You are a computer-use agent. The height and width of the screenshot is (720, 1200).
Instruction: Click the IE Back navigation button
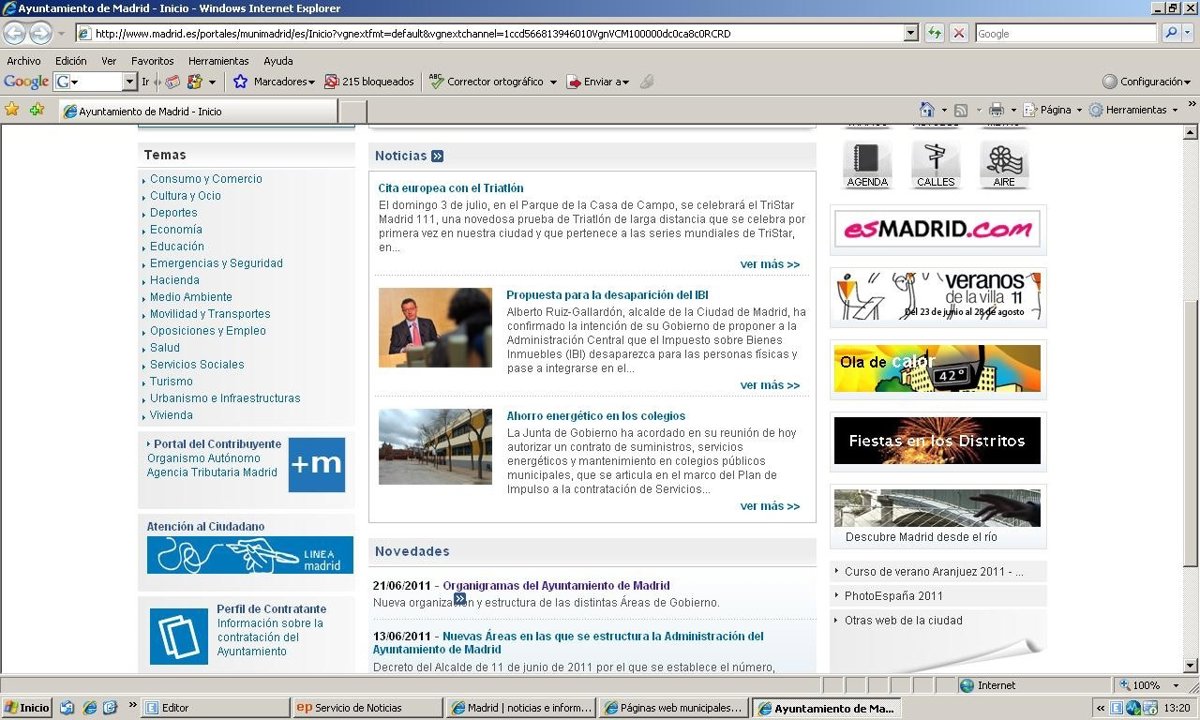(x=14, y=33)
